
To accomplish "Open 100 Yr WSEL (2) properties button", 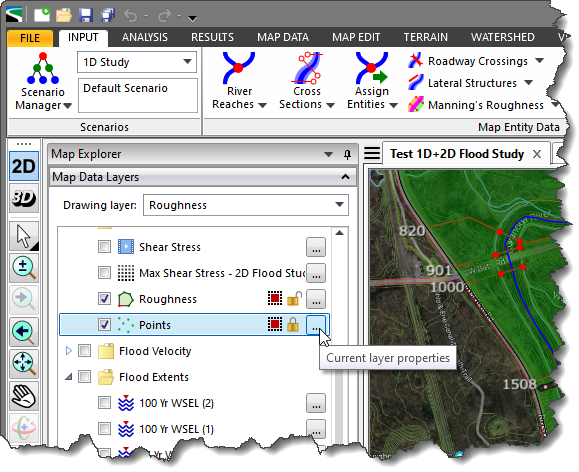I will (316, 403).
